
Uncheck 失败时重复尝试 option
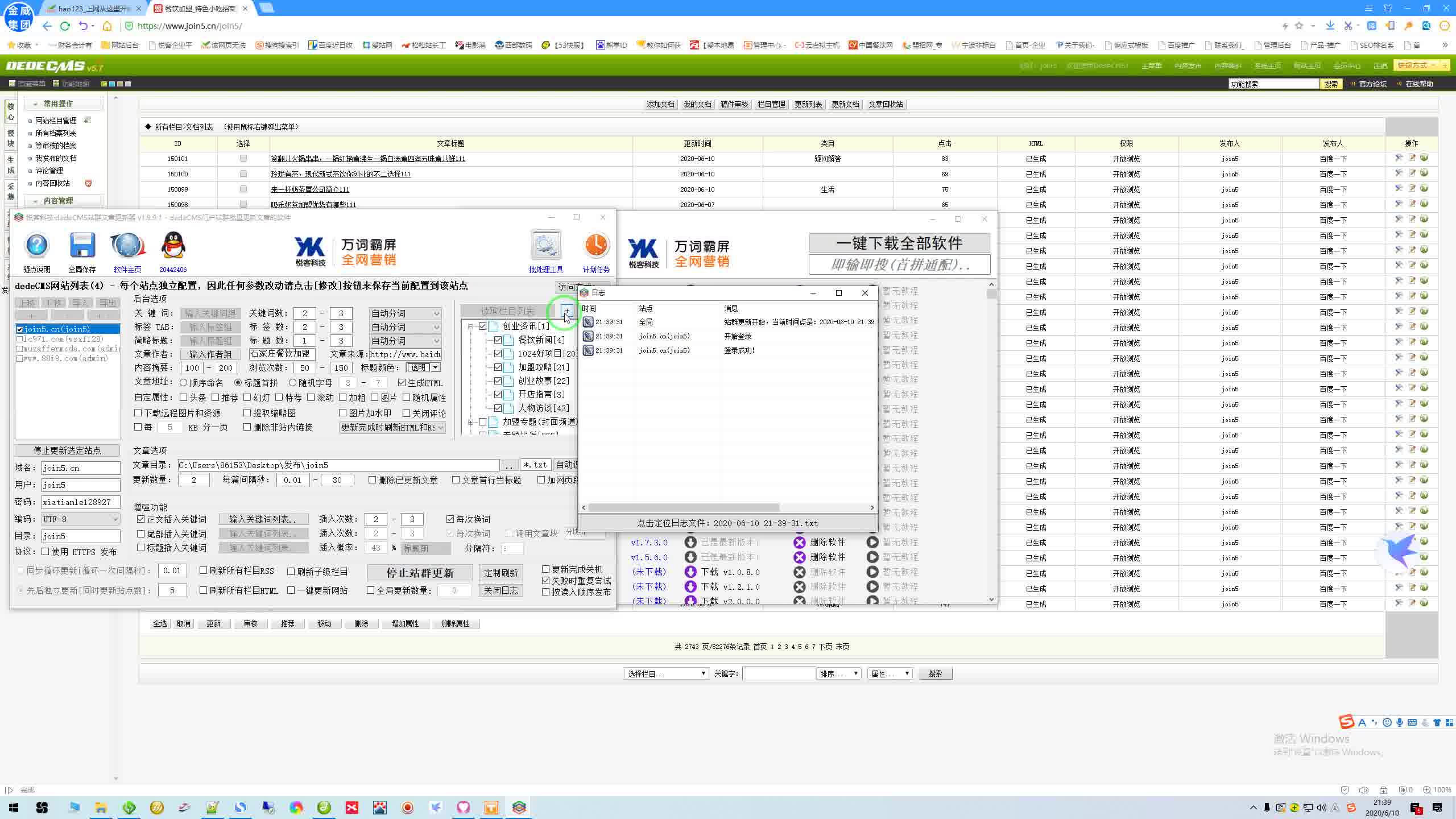pyautogui.click(x=544, y=580)
